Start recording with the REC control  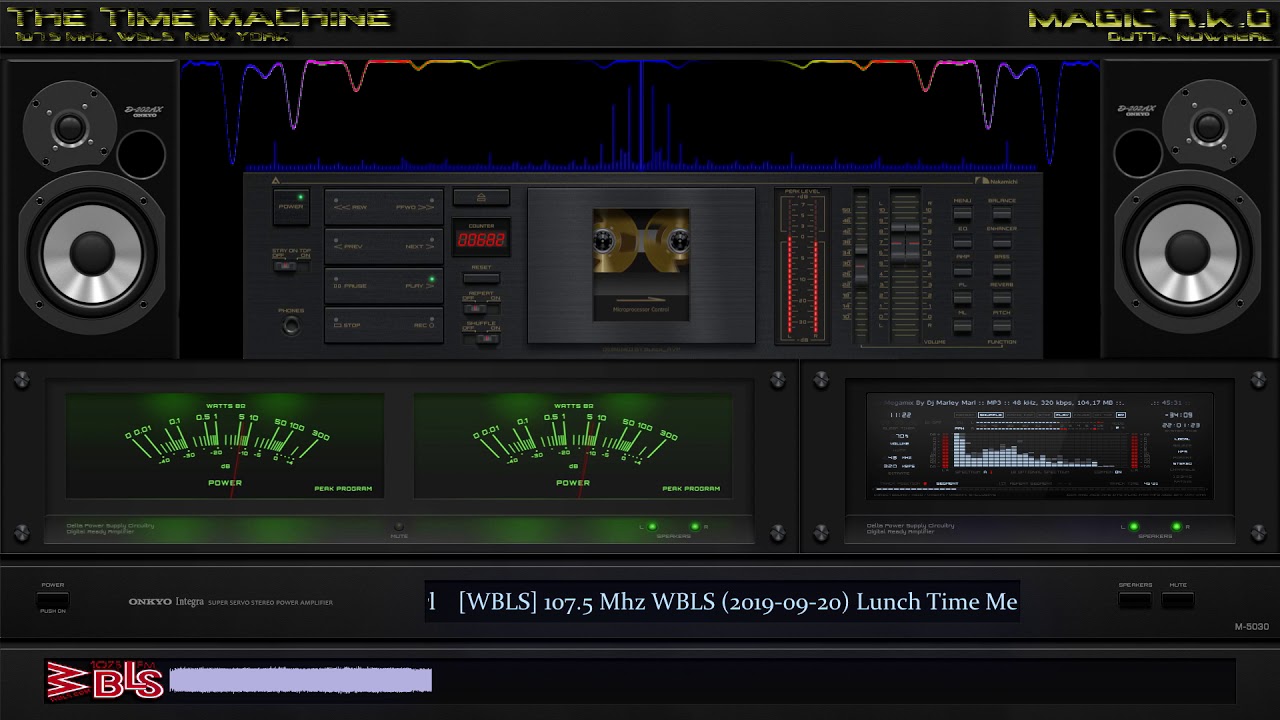(416, 325)
